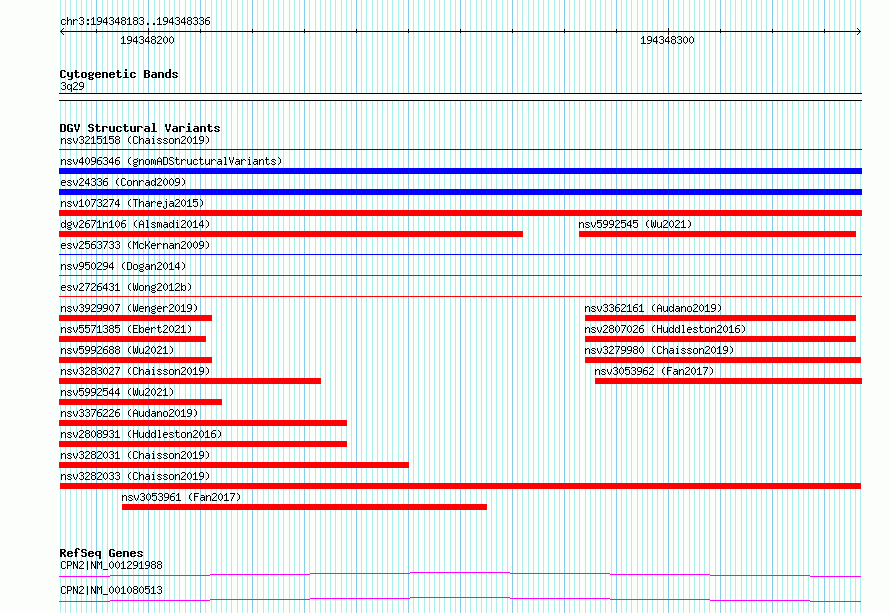Select the CPN2|NM_001291988 gene label

click(111, 565)
